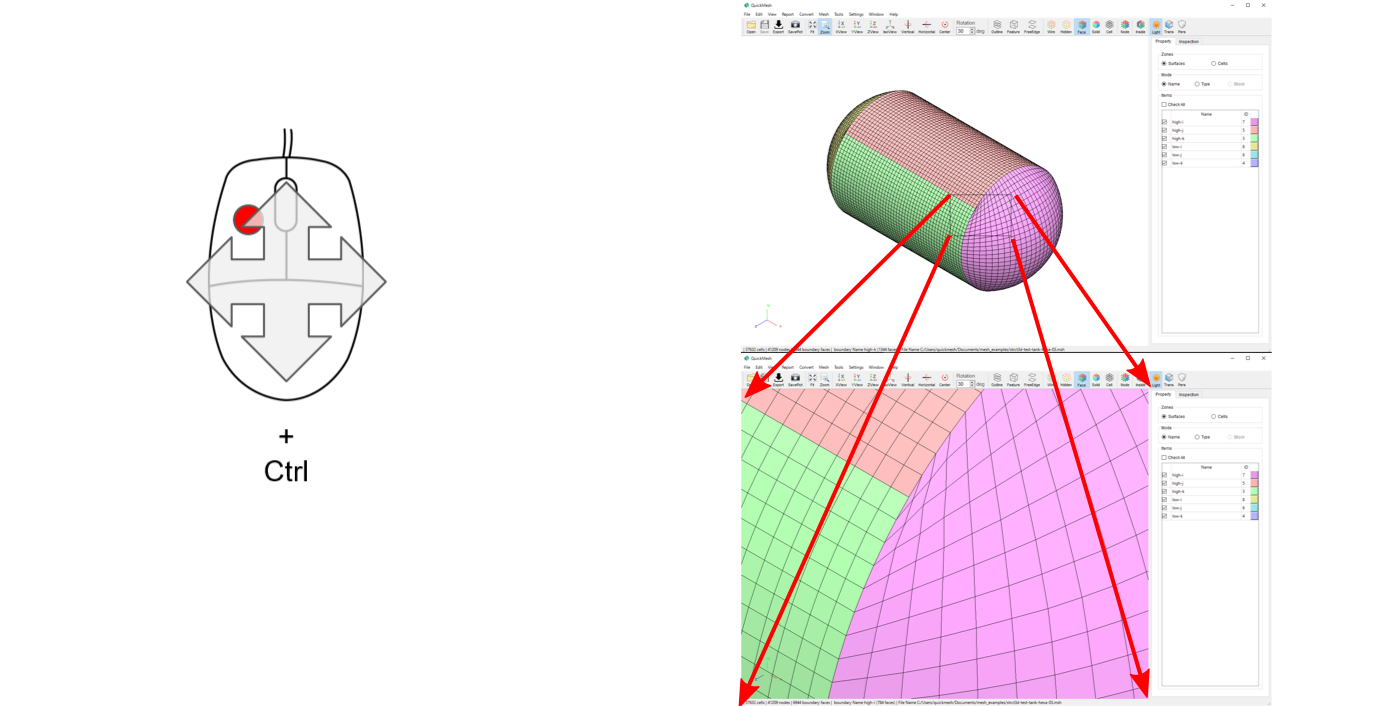Click high-k color swatch in upper window

point(1255,139)
